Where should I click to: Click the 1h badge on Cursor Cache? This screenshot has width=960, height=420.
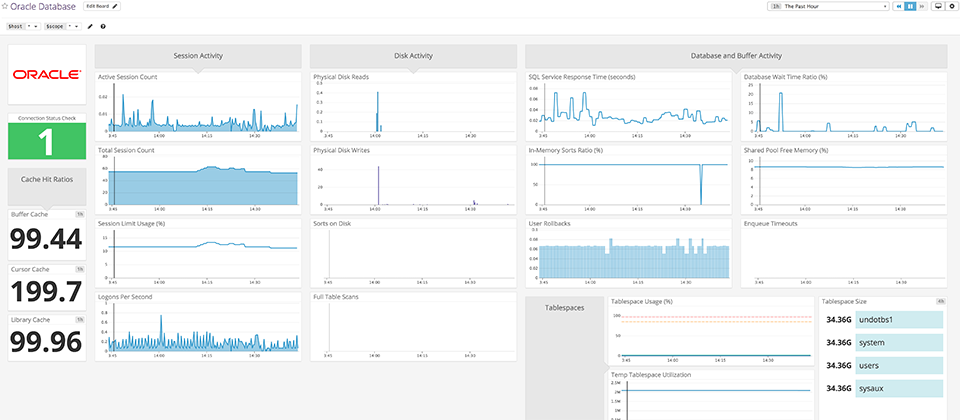[80, 269]
